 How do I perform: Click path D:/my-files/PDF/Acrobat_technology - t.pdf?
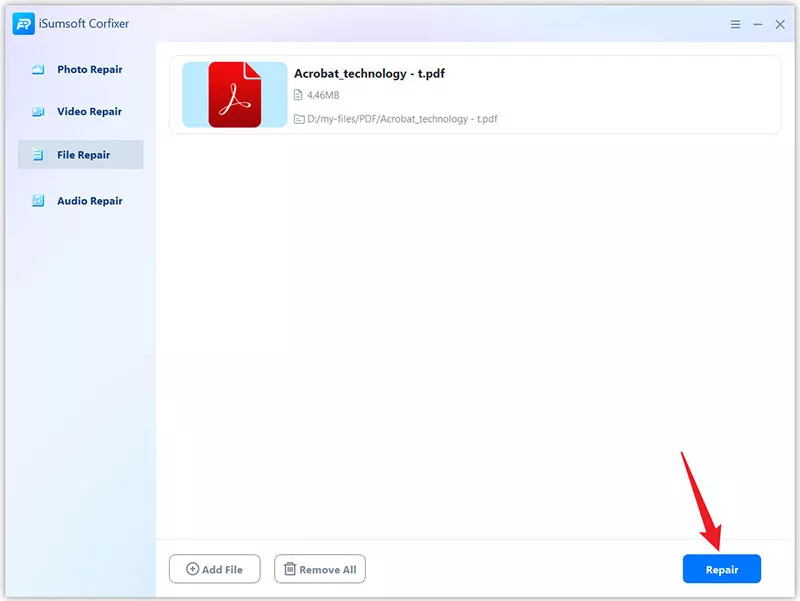point(402,119)
